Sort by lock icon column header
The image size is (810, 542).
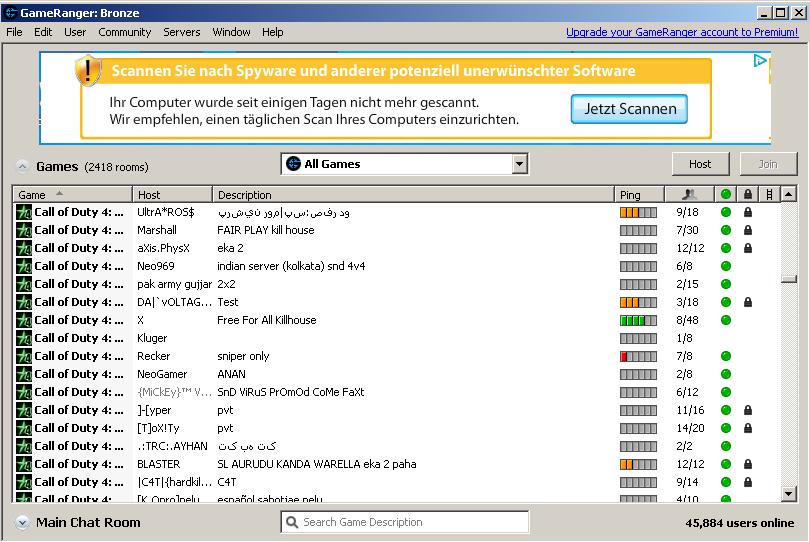(x=747, y=195)
